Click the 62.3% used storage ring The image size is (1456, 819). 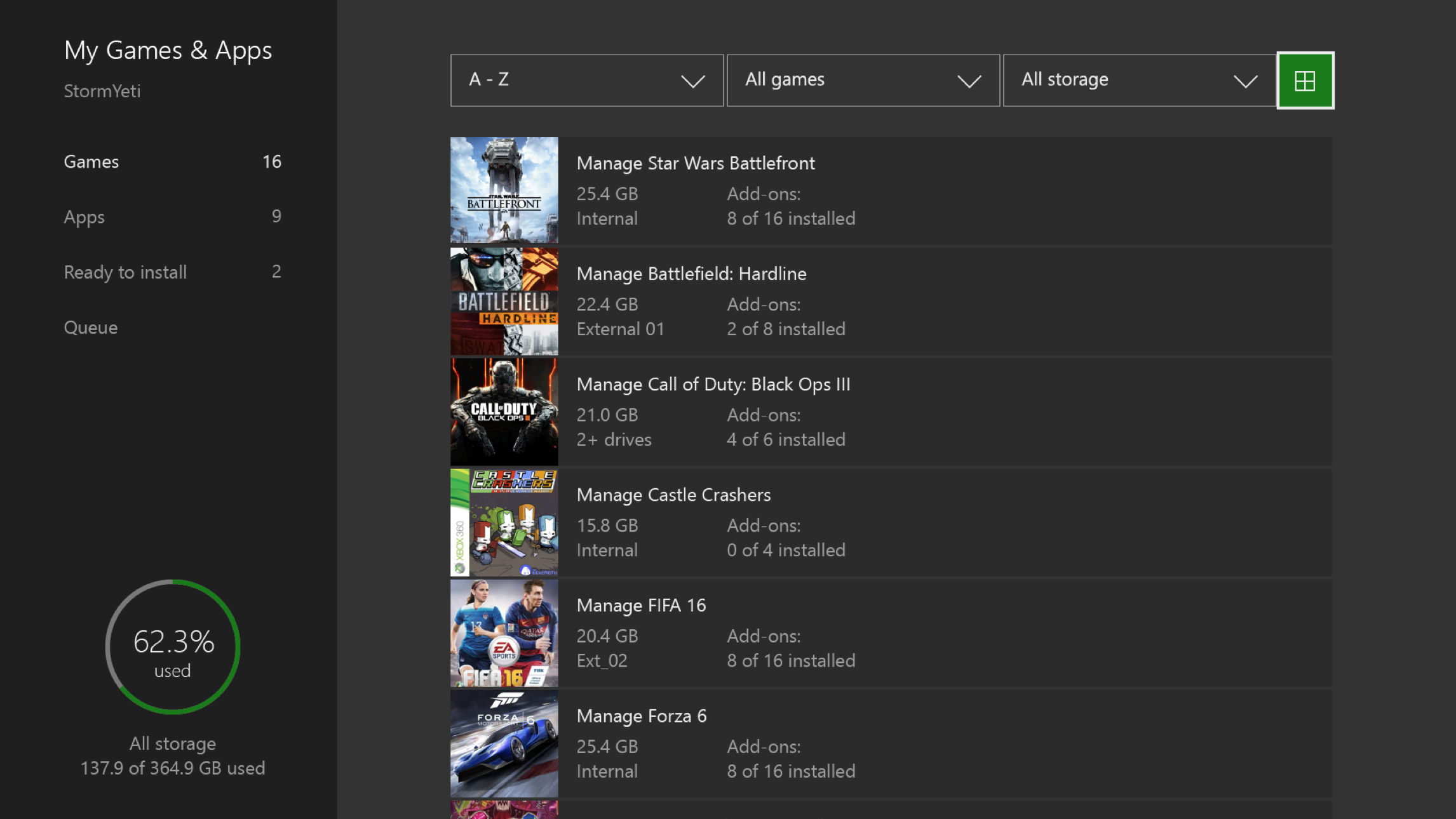coord(173,646)
